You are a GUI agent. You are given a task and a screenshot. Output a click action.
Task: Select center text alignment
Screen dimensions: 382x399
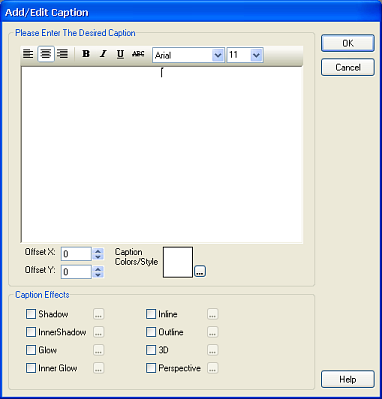[x=46, y=54]
